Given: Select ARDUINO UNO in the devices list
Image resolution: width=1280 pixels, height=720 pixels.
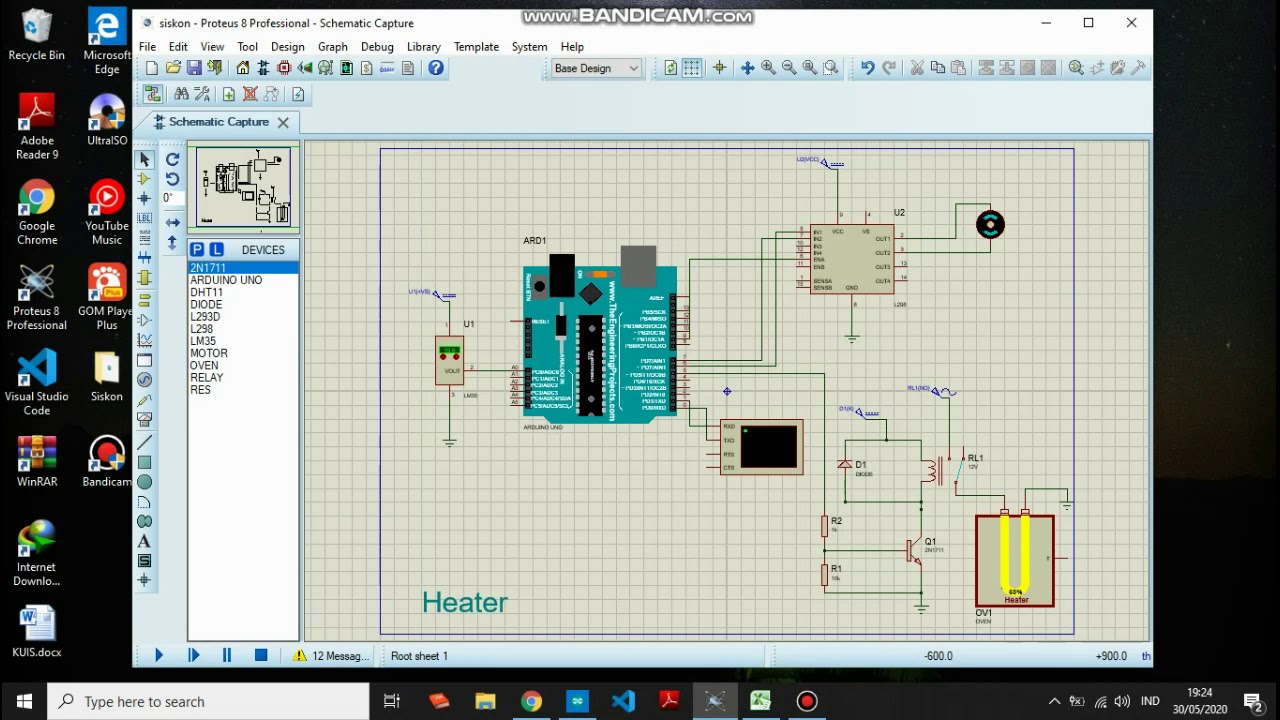Looking at the screenshot, I should [243, 280].
